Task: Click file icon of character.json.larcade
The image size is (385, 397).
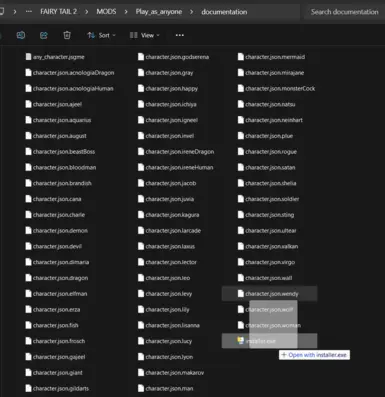Action: click(x=141, y=230)
